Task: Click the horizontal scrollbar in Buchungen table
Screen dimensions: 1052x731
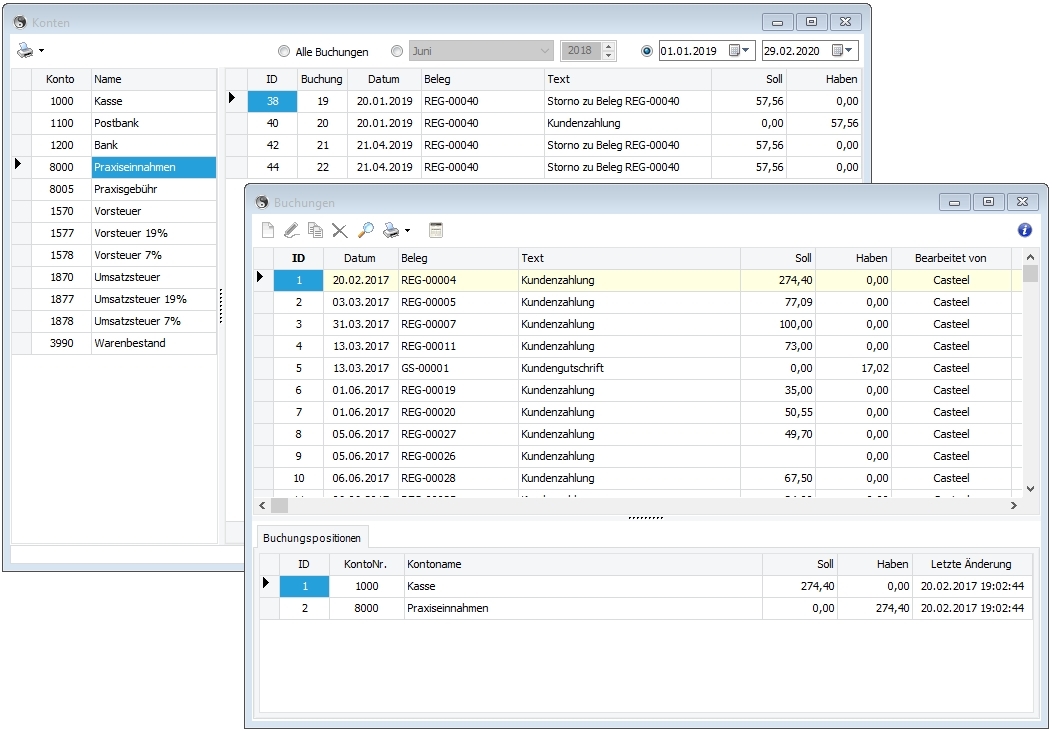Action: click(x=640, y=506)
